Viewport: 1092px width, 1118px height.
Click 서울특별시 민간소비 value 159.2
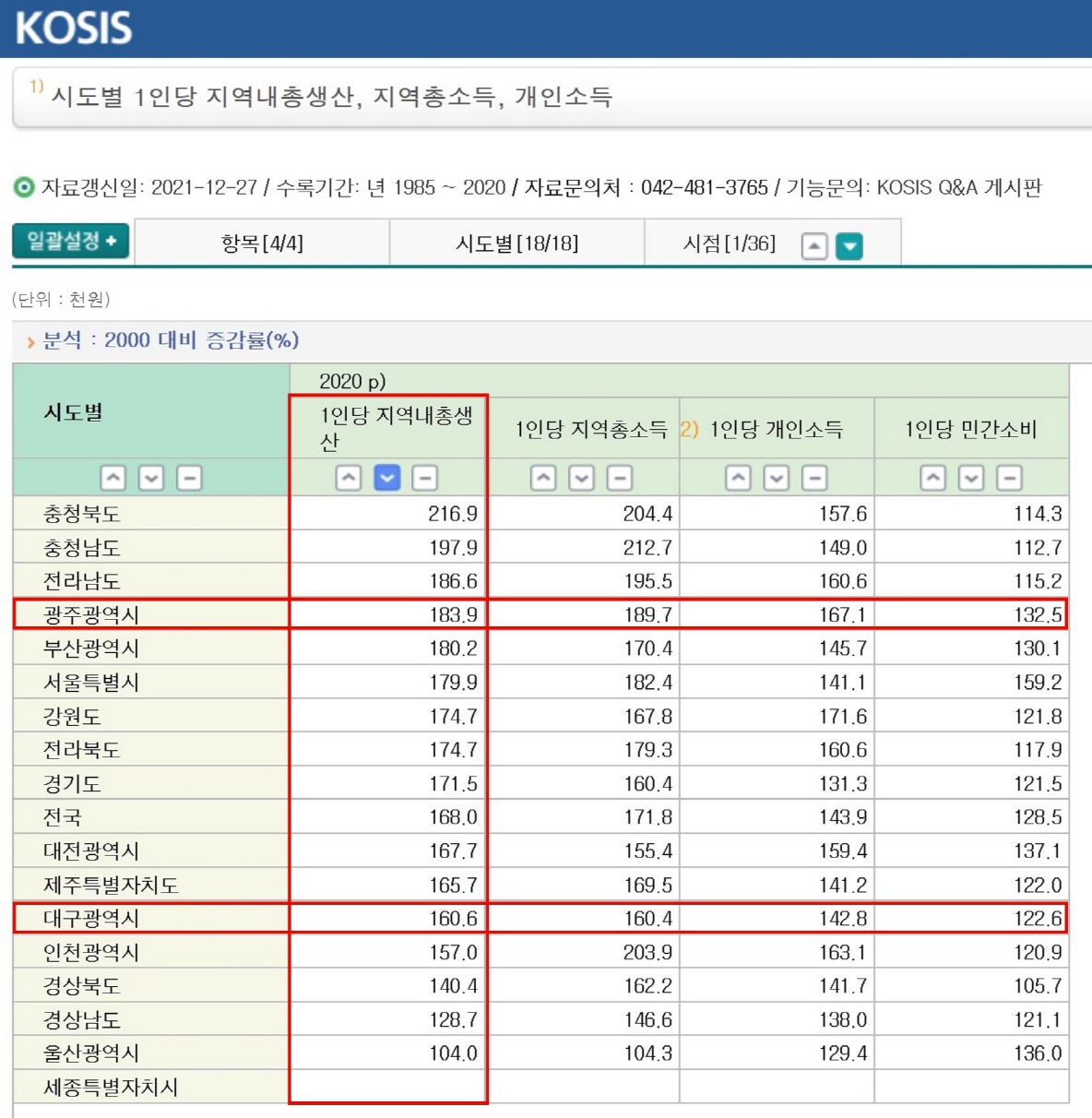pos(1038,683)
